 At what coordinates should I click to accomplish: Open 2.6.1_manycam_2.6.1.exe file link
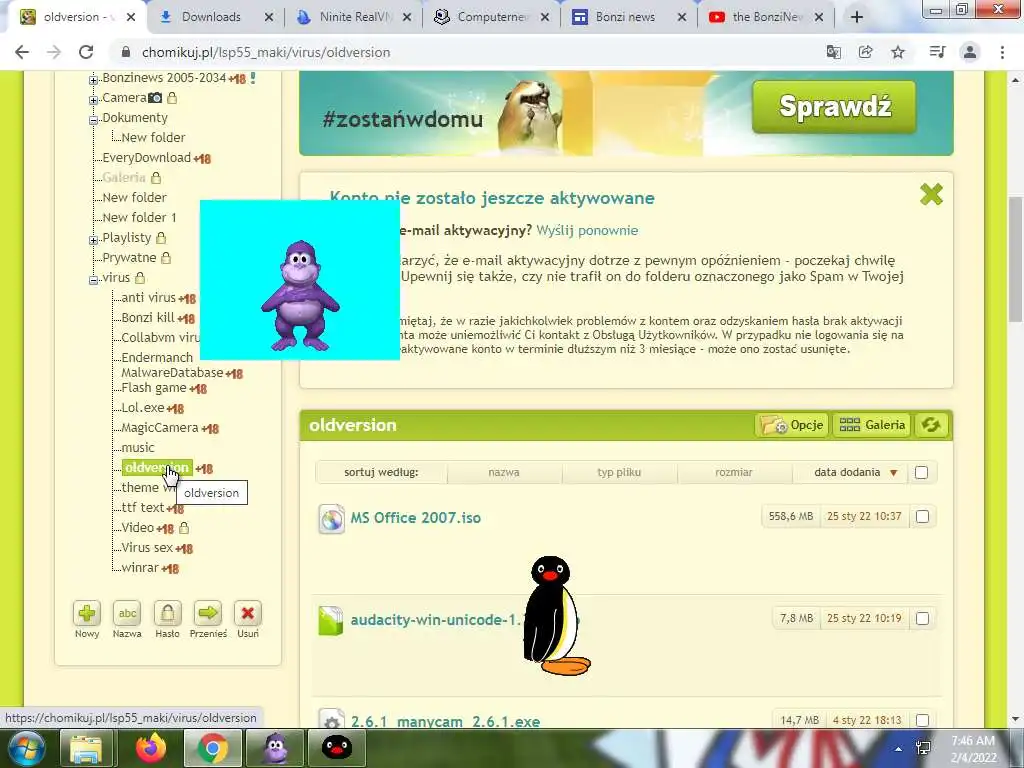(x=445, y=721)
